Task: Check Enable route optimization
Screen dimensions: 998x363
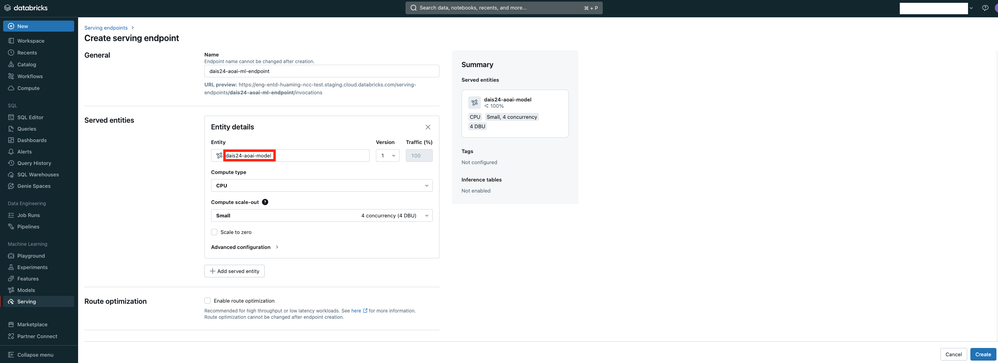Action: coord(207,301)
